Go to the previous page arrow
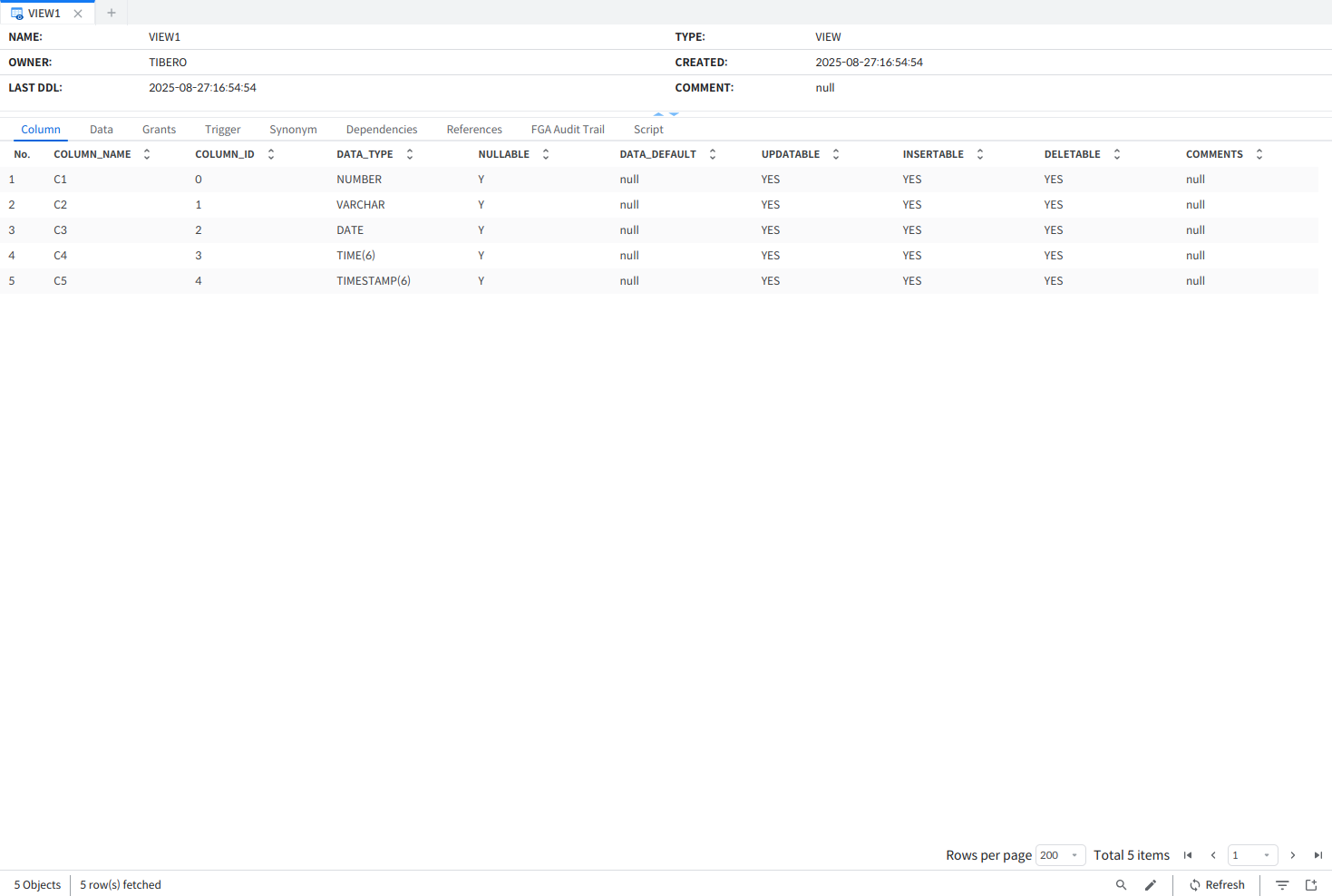 pos(1213,855)
